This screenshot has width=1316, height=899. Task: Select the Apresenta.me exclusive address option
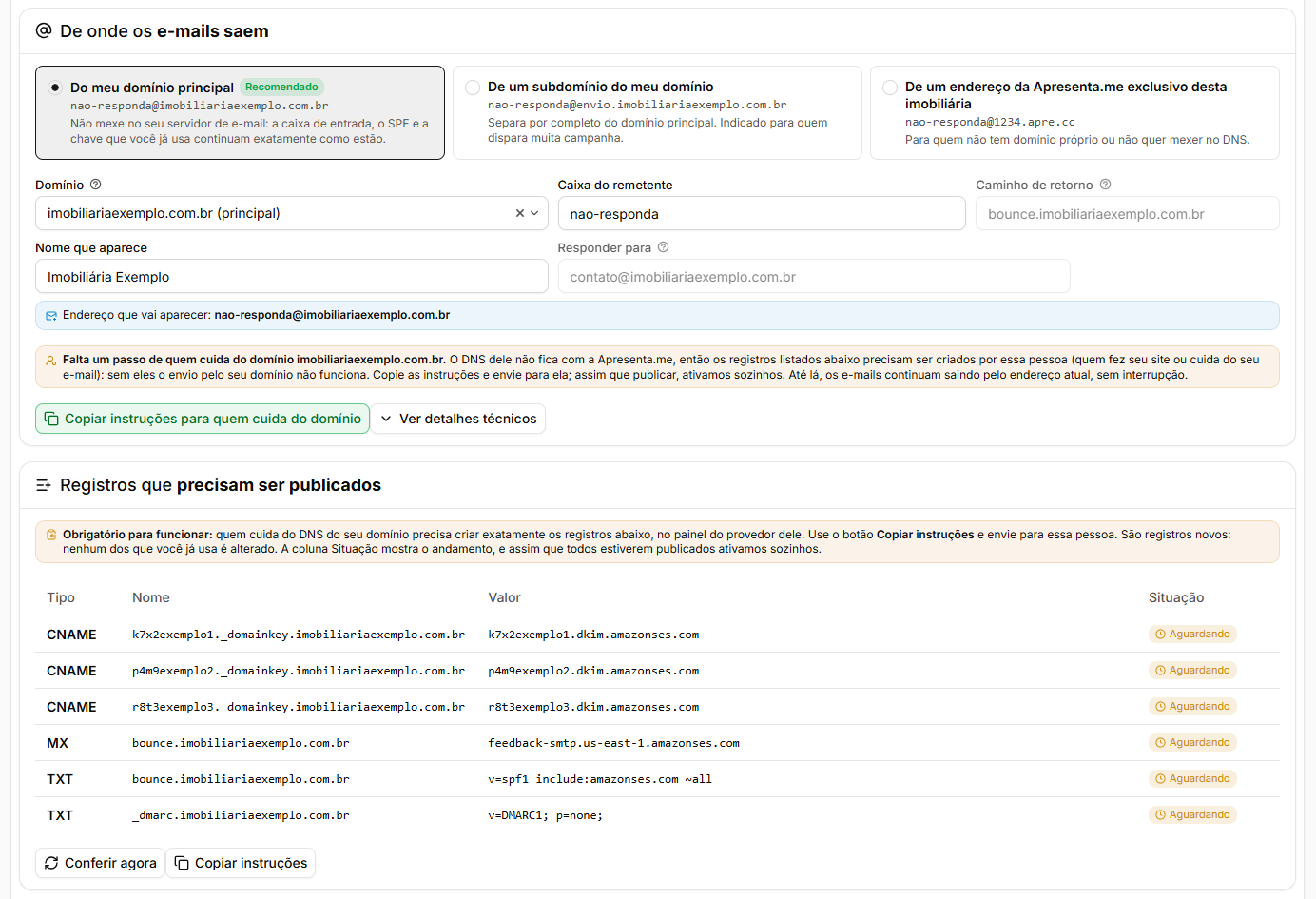1074,112
